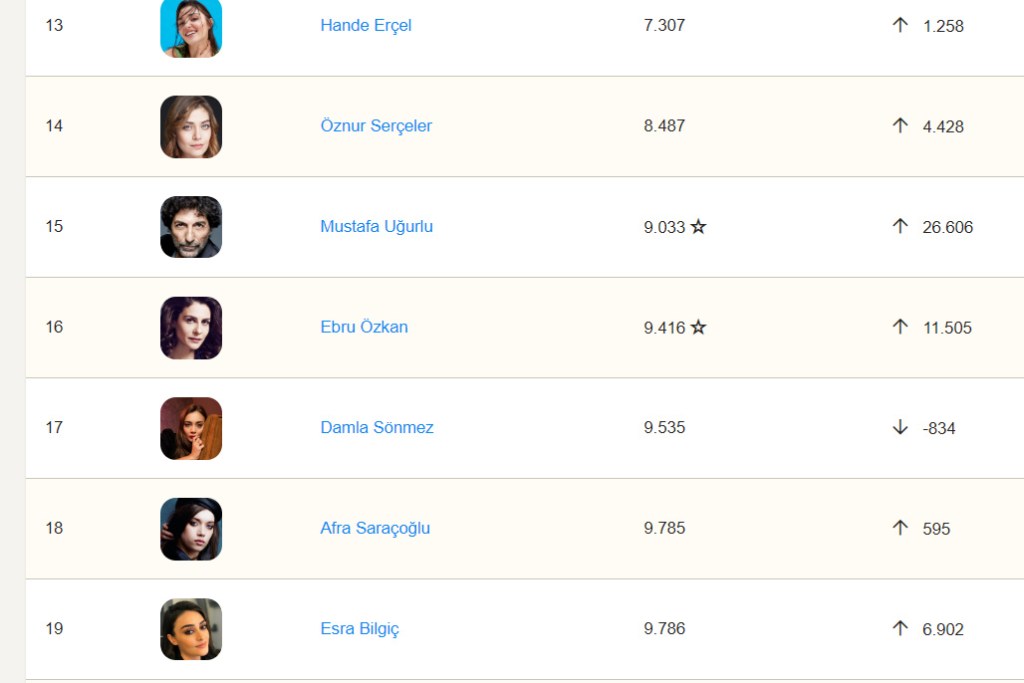The width and height of the screenshot is (1024, 683).
Task: Click the profile photo in row 15
Action: click(191, 227)
